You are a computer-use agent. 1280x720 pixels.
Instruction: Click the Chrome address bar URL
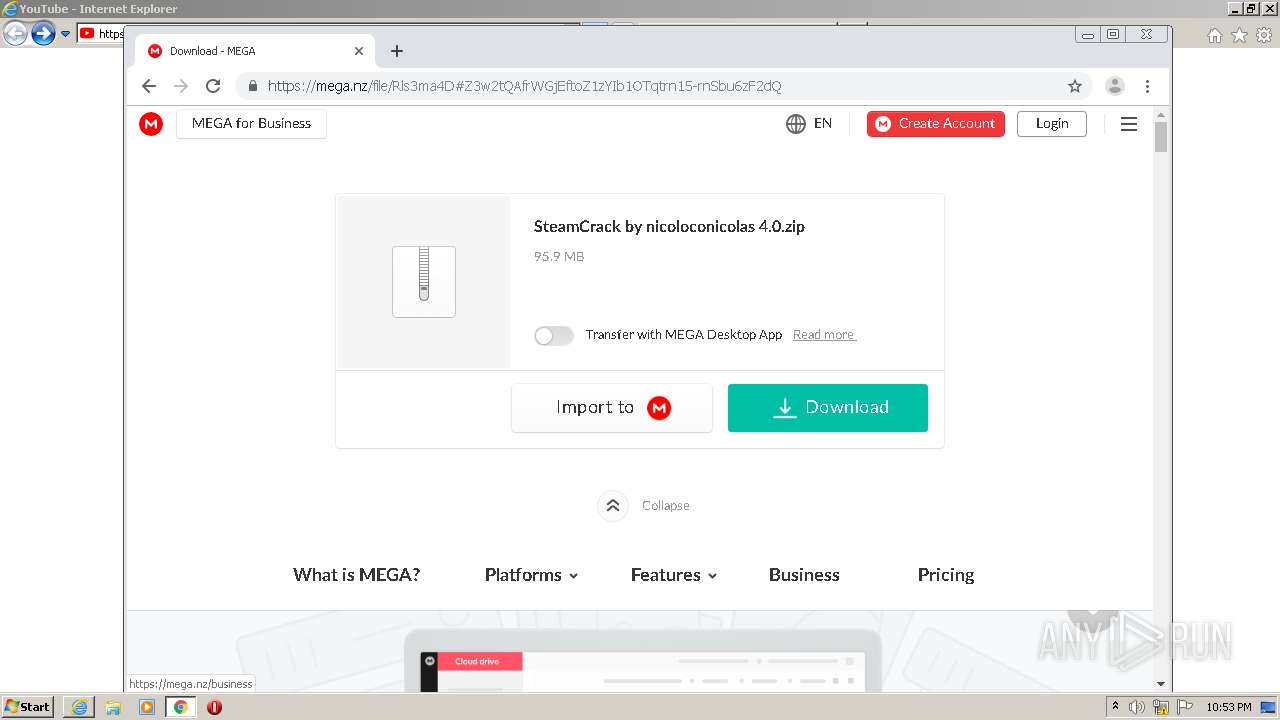524,86
